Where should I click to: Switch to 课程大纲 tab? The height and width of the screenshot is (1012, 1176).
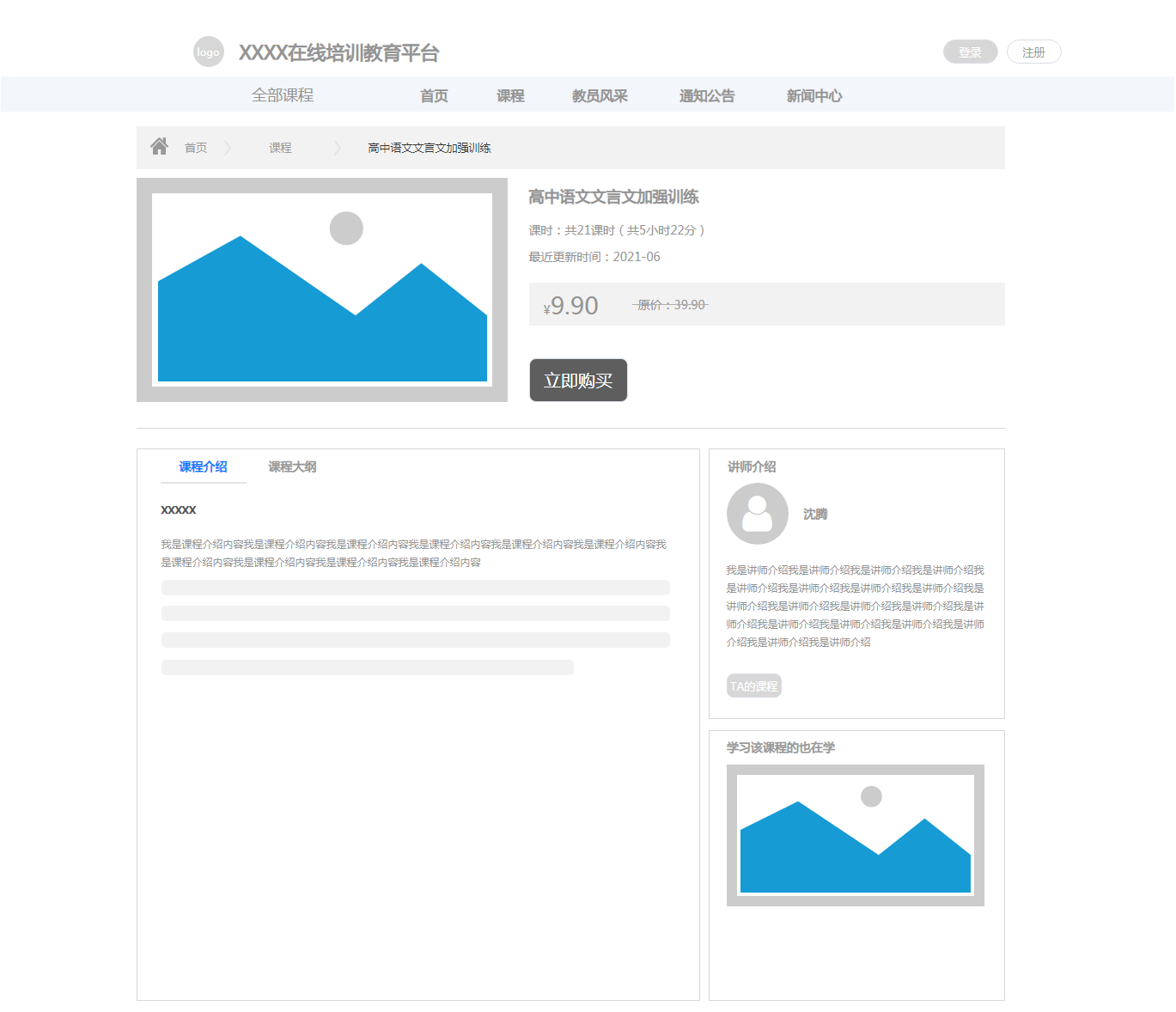tap(292, 466)
